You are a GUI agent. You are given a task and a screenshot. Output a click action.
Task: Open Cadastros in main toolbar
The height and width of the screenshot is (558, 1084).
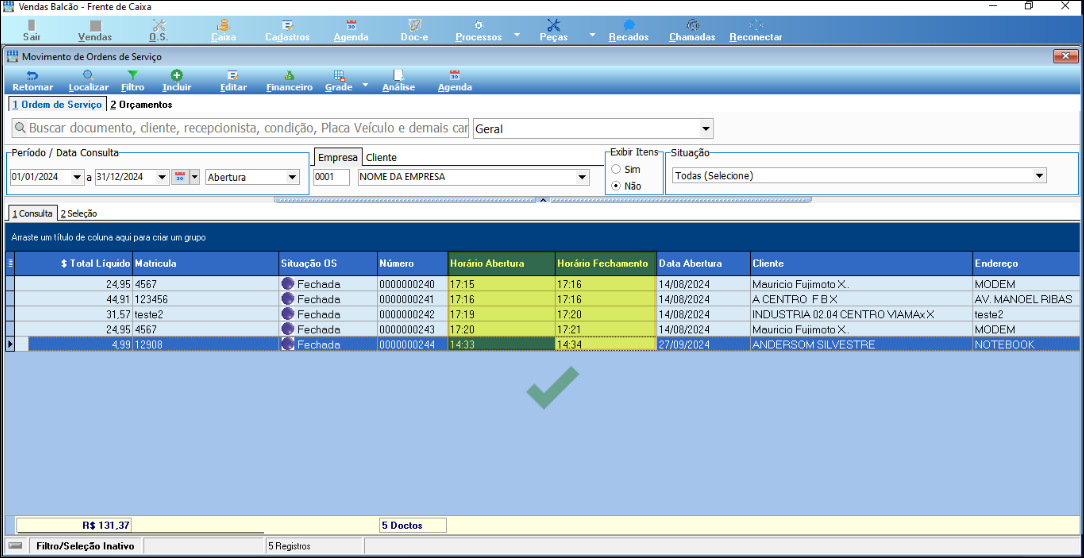coord(287,30)
